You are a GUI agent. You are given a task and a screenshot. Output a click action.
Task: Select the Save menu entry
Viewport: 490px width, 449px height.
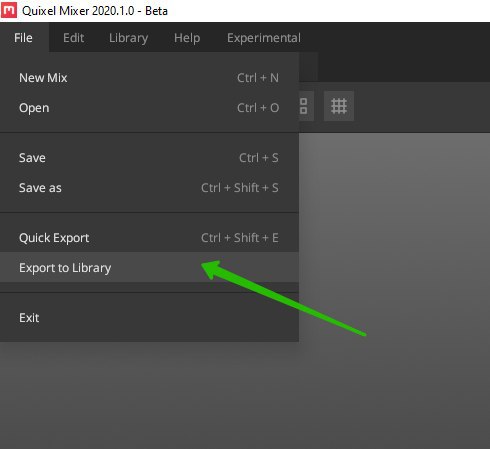(x=149, y=158)
